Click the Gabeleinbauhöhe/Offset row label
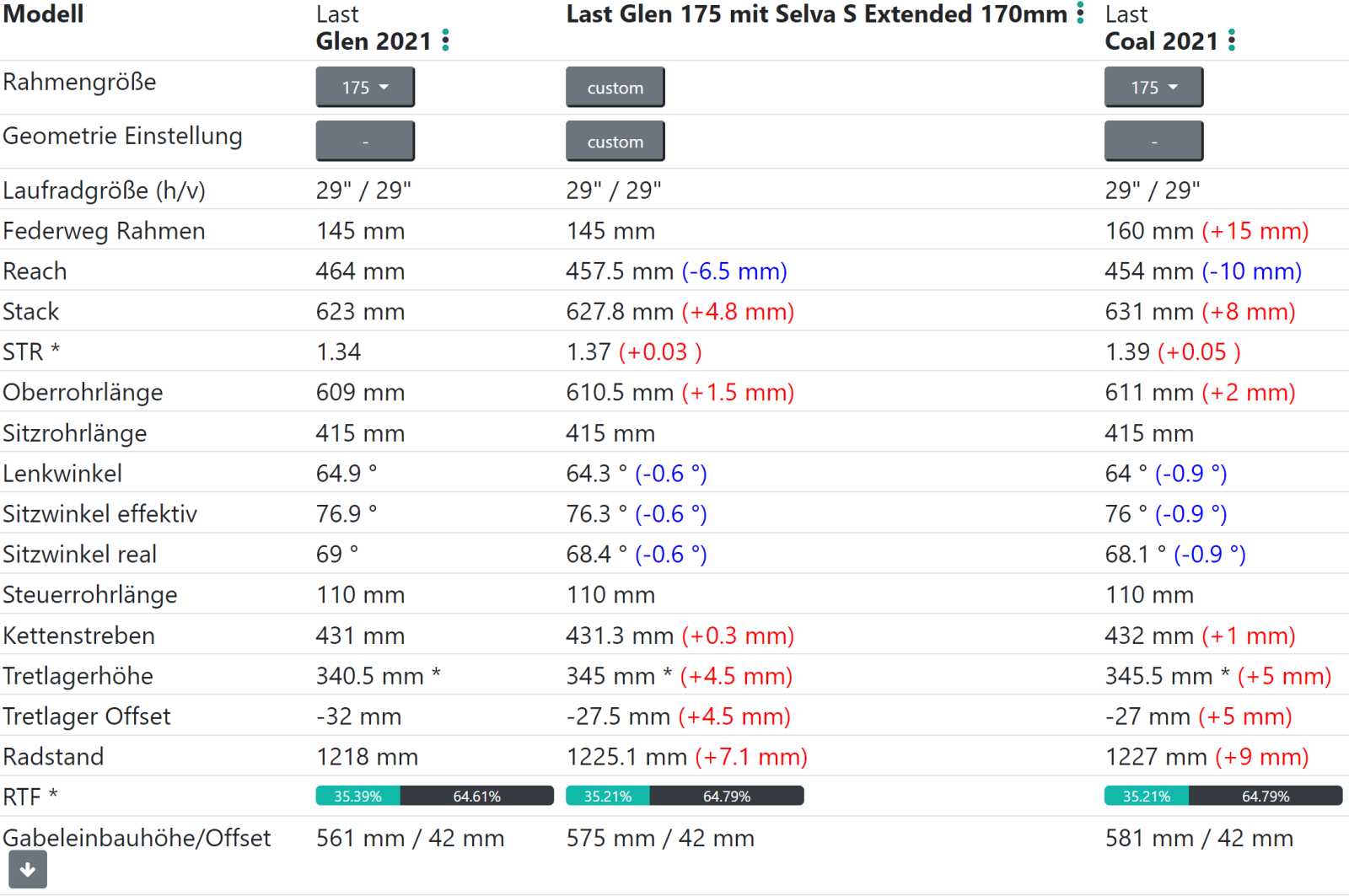The width and height of the screenshot is (1349, 896). [x=137, y=838]
